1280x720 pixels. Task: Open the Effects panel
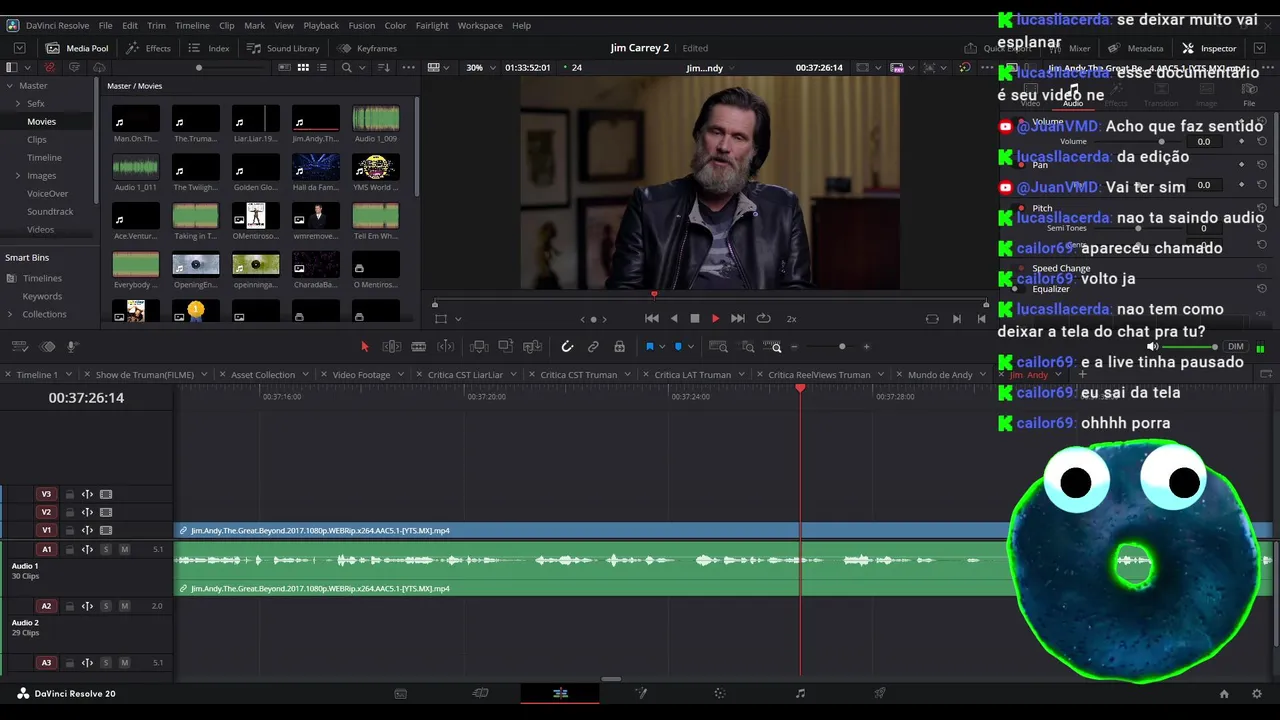pos(148,48)
